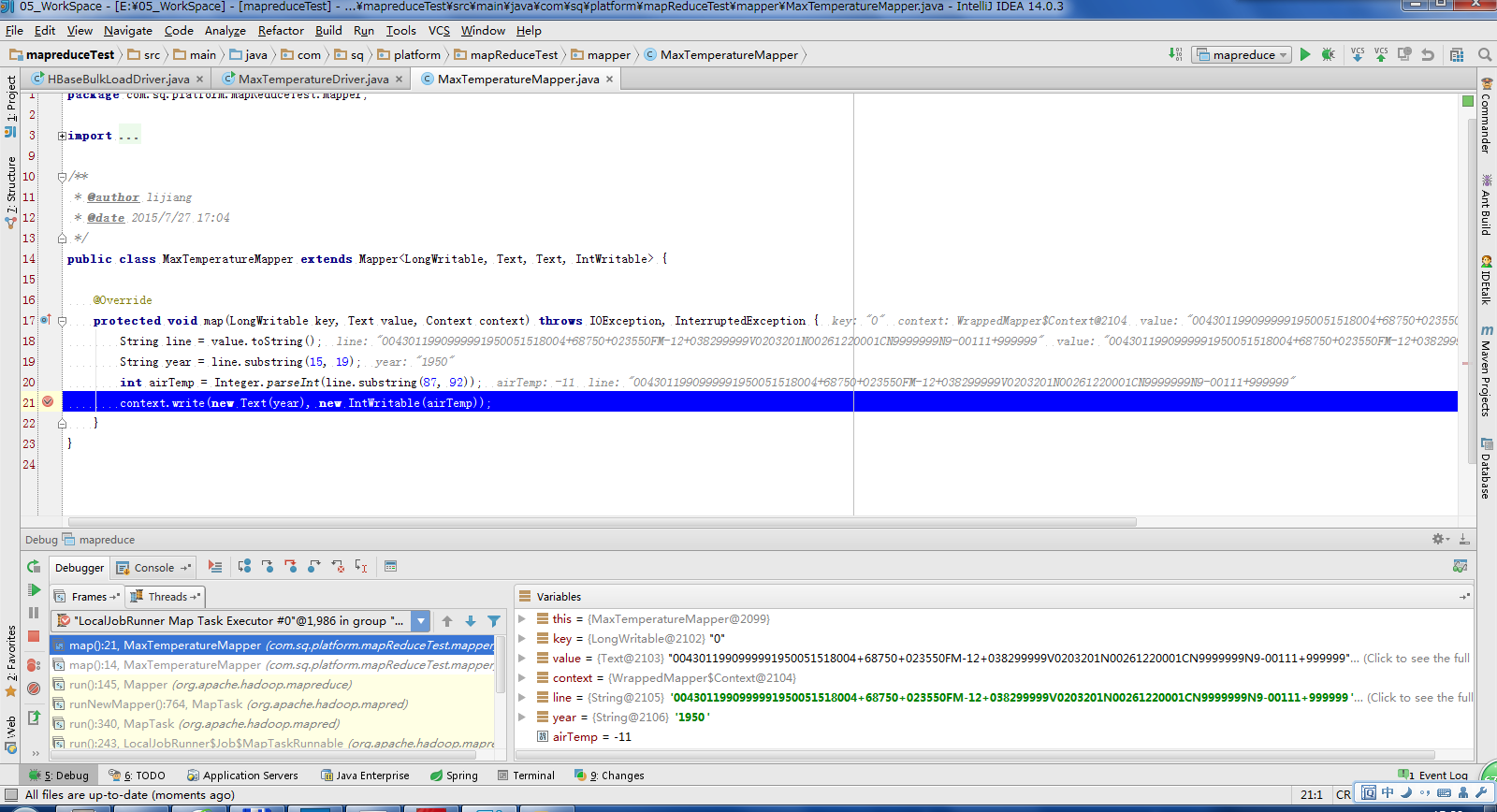Open View Breakpoints icon

point(34,665)
